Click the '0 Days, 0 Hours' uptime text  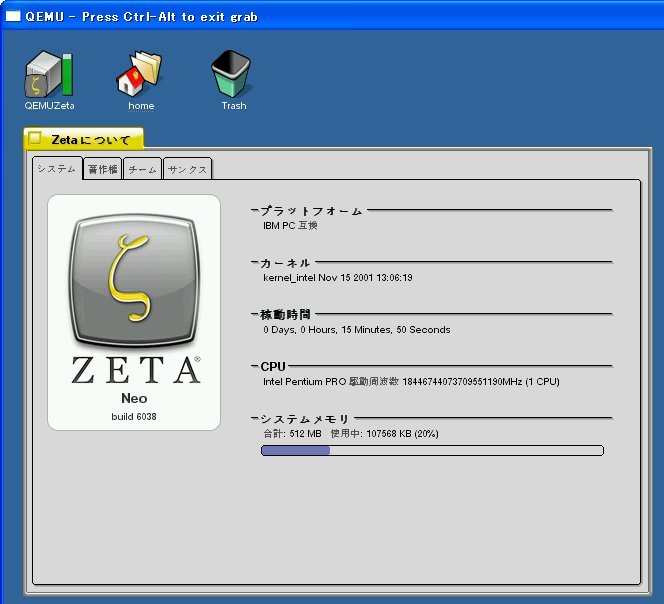point(357,330)
